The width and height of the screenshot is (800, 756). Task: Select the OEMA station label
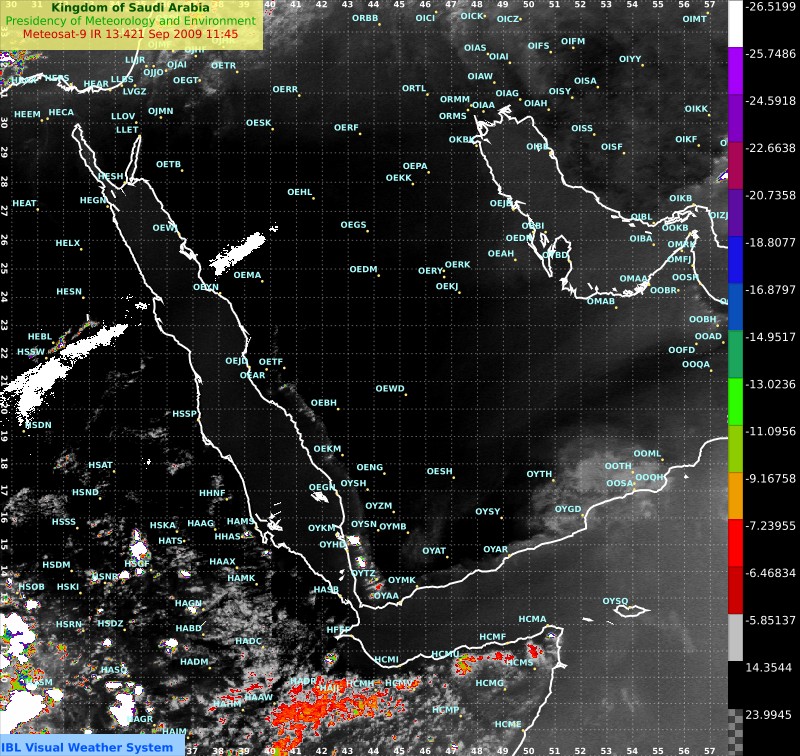pyautogui.click(x=247, y=275)
